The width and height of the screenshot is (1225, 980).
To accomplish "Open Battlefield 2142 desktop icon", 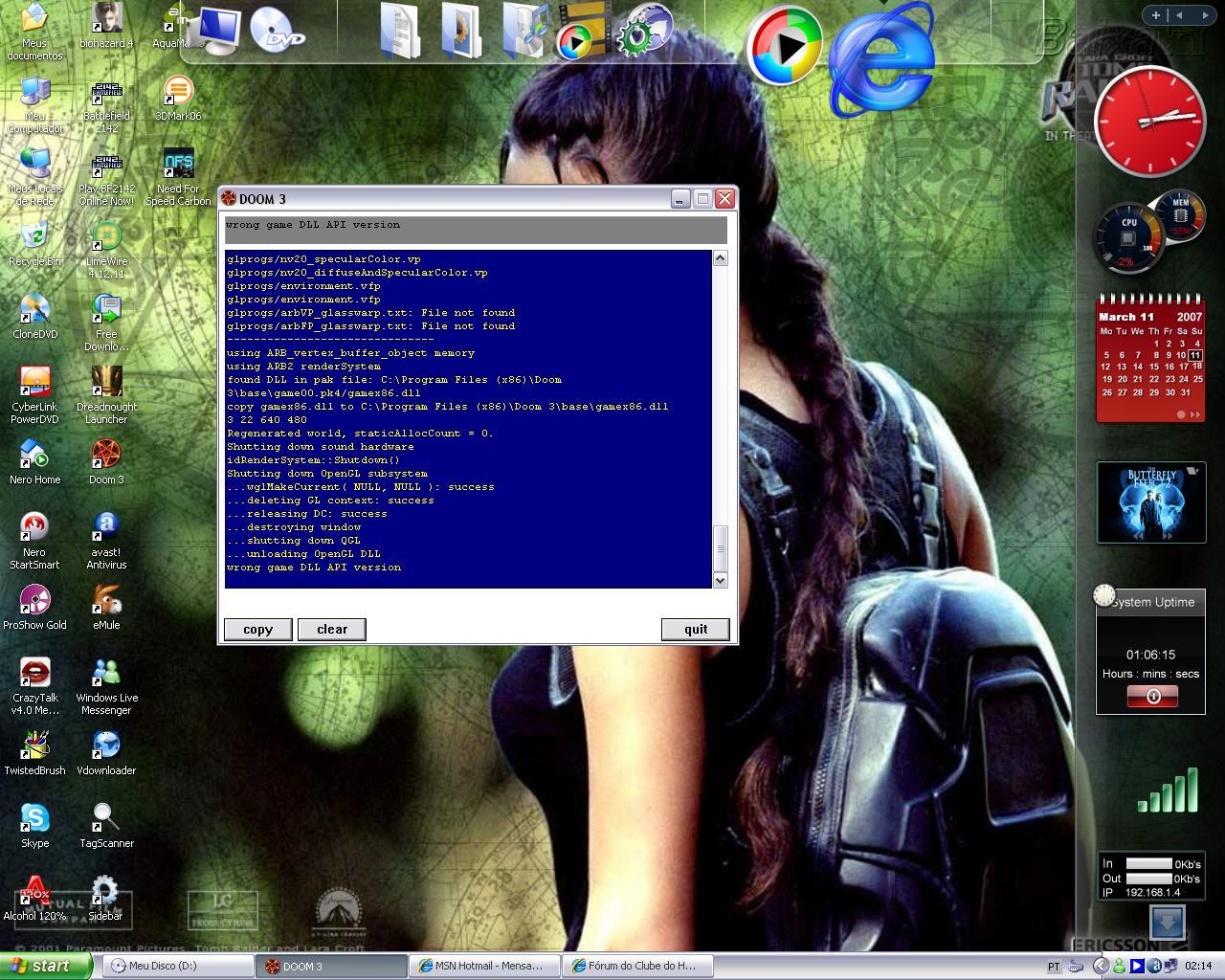I will tap(106, 104).
